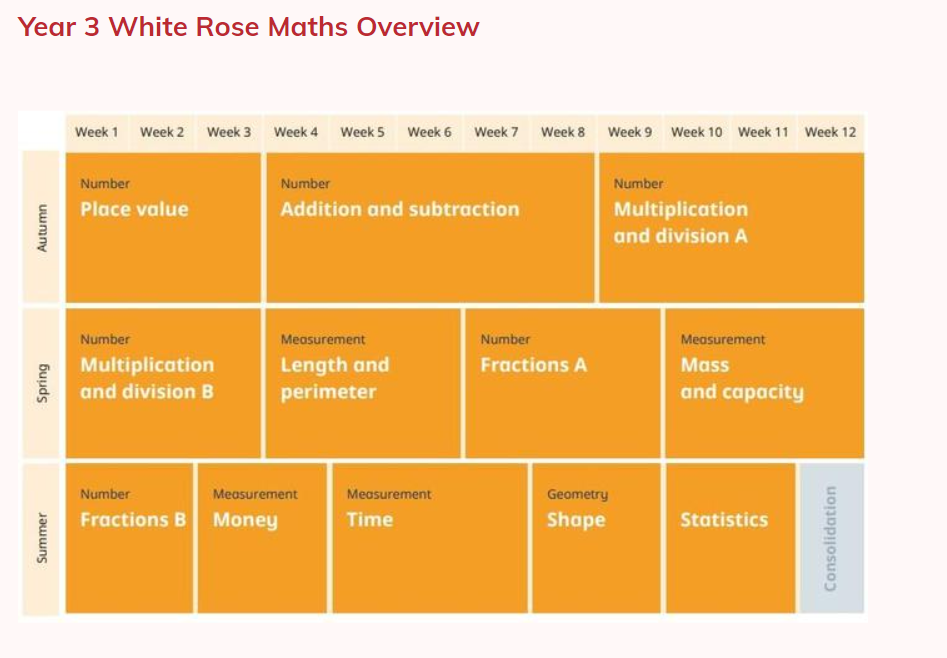Click the Autumn term row label
Image resolution: width=947 pixels, height=658 pixels.
42,227
